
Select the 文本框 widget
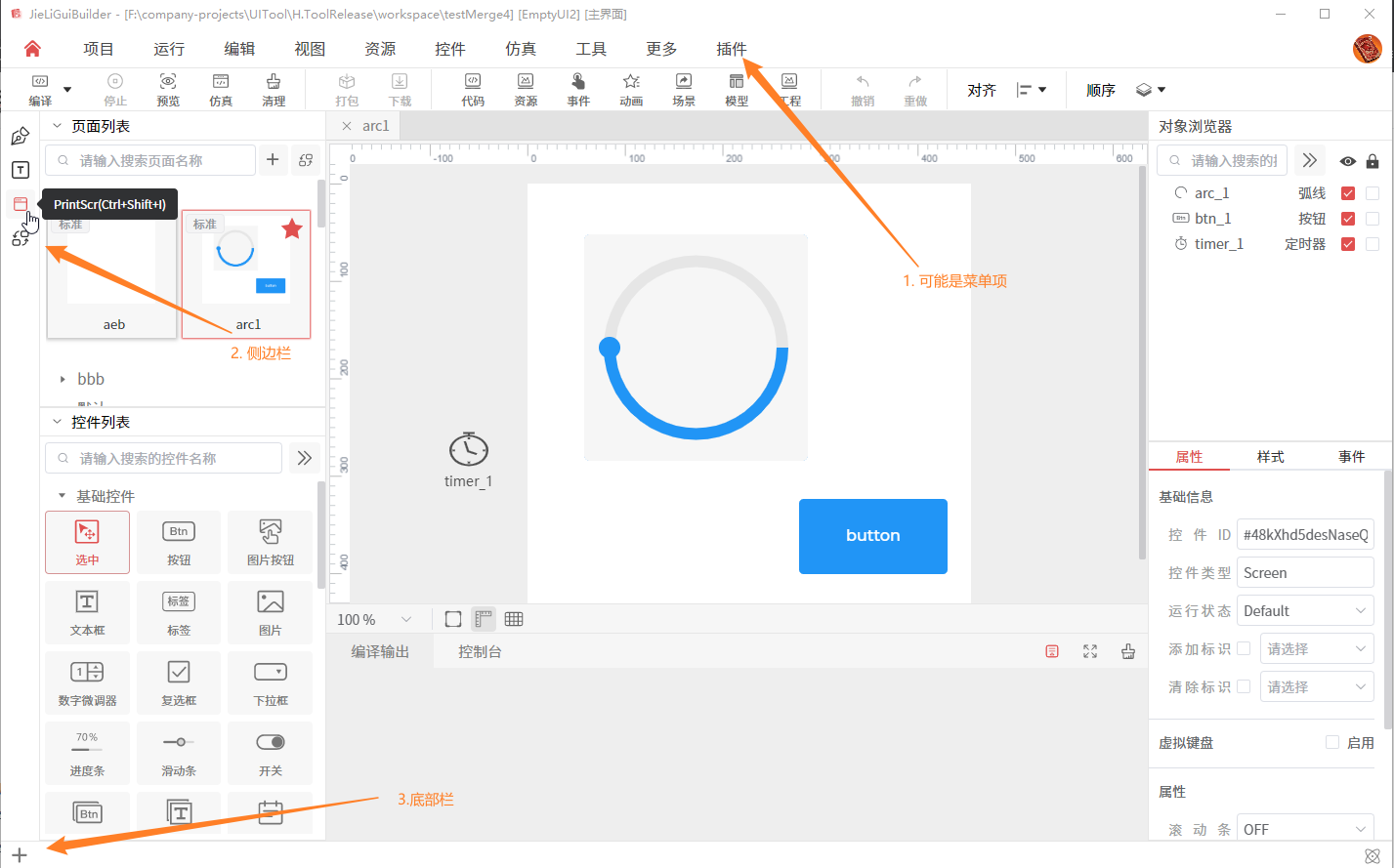(87, 612)
